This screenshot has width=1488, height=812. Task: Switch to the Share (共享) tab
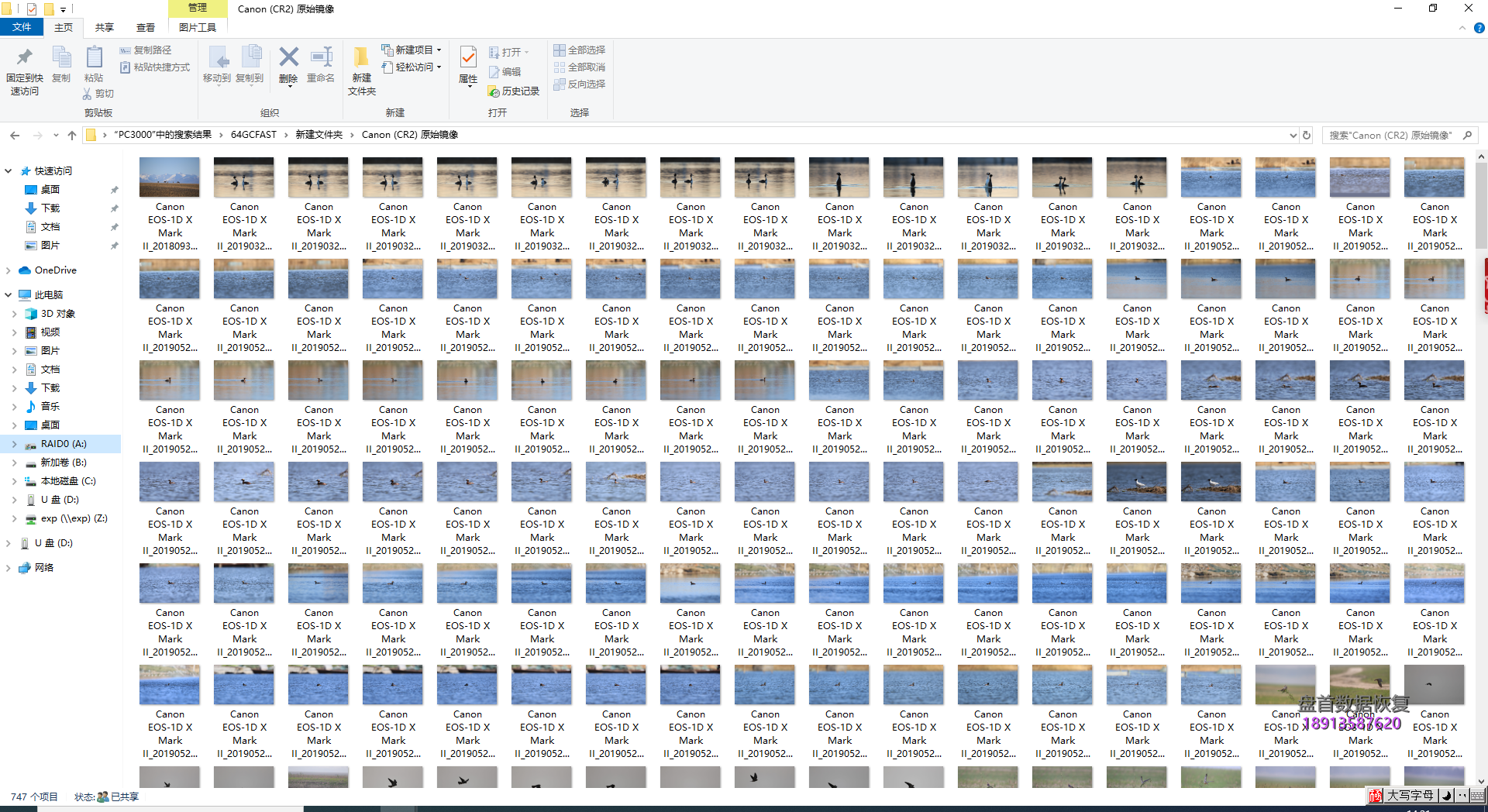tap(105, 27)
